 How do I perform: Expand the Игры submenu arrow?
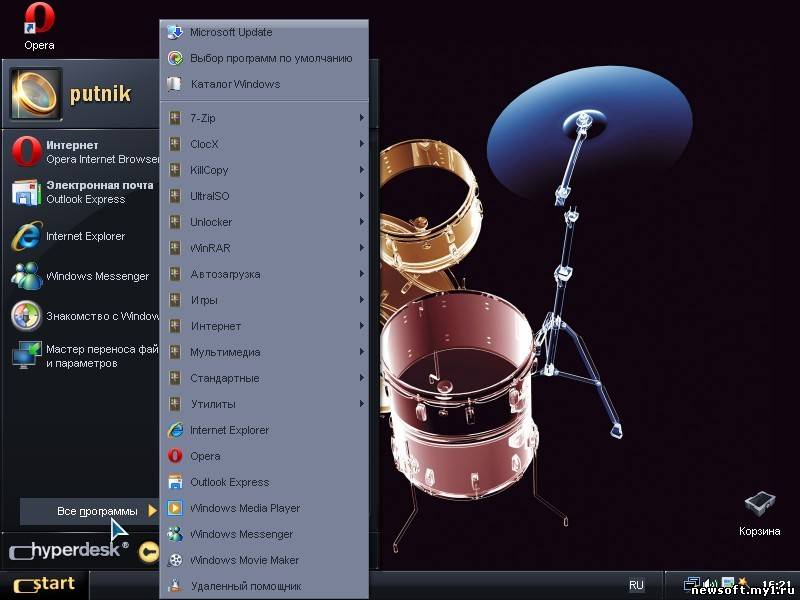(x=361, y=299)
